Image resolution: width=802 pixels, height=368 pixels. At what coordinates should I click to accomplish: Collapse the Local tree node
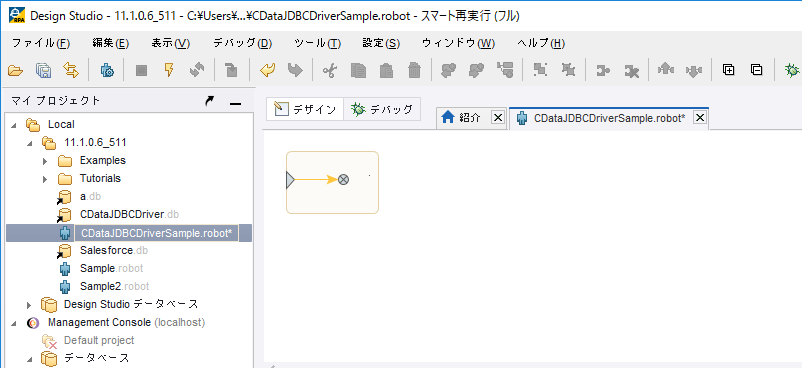tap(13, 124)
